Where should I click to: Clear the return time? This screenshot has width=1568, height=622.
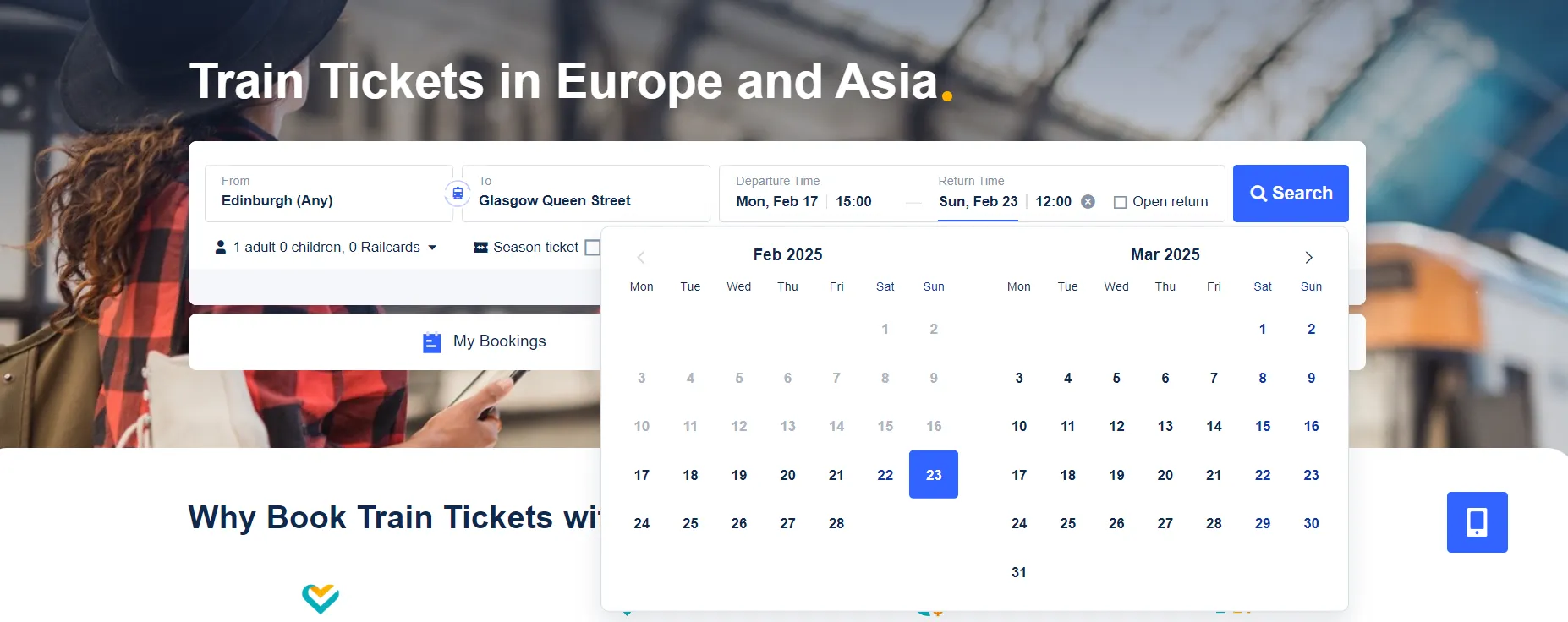(x=1088, y=201)
